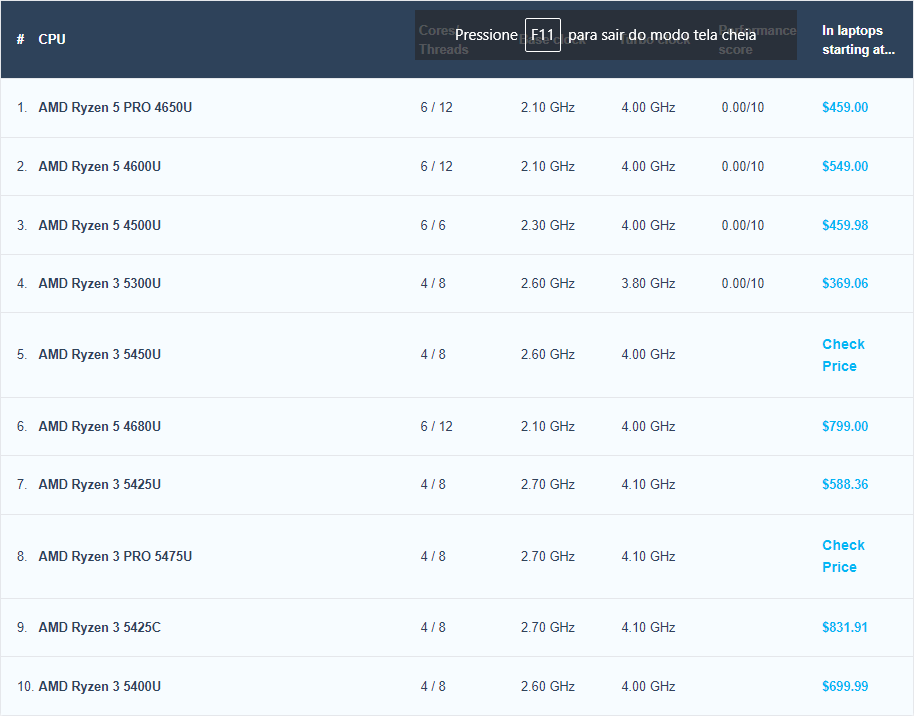Follow the Check Price link for Ryzen 3 PRO 5475U
914x716 pixels.
click(x=843, y=556)
